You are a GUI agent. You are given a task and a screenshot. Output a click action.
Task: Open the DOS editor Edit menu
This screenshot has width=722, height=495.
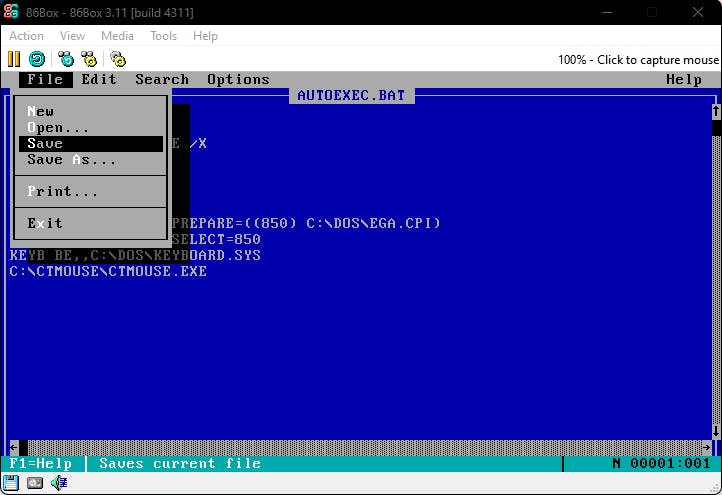tap(99, 80)
